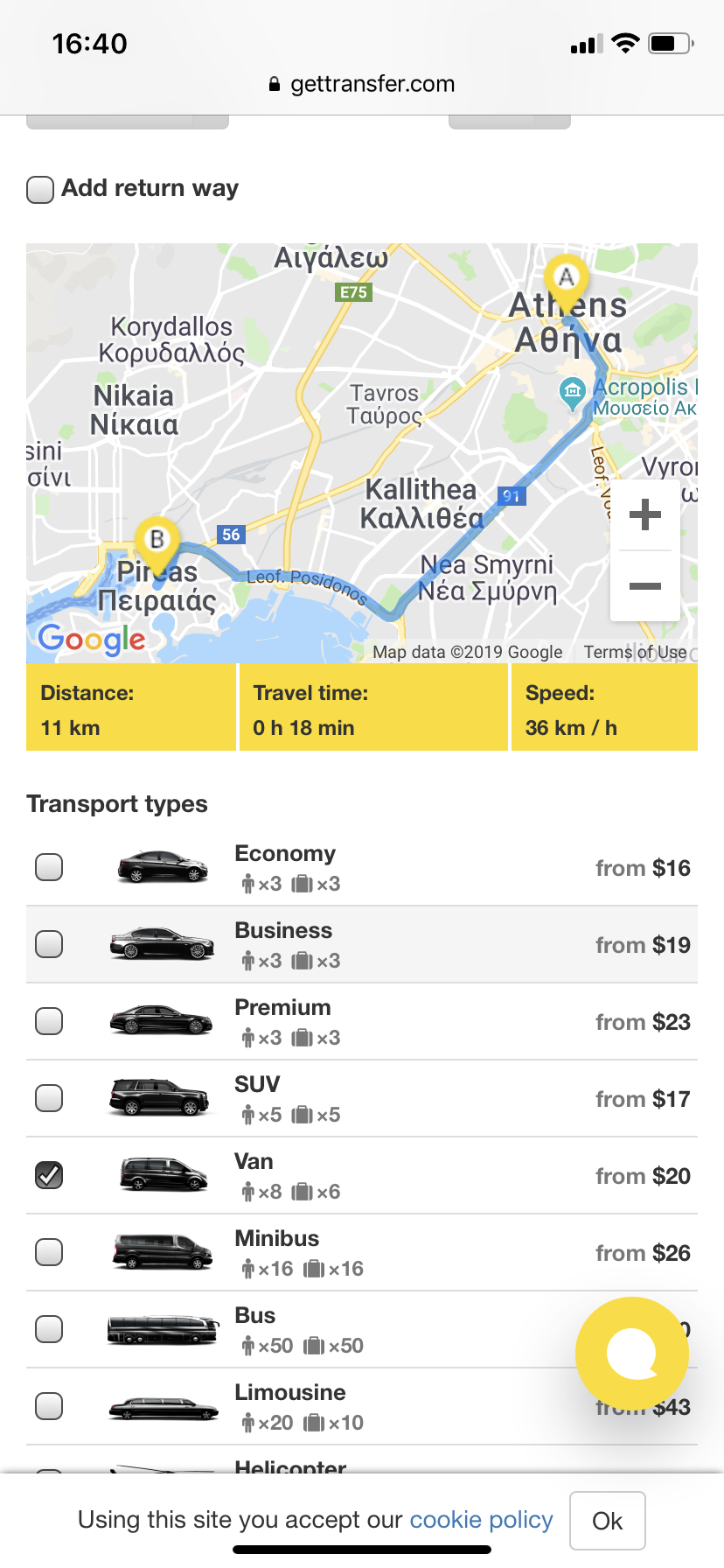724x1568 pixels.
Task: Check the Minibus transport option
Action: [x=49, y=1252]
